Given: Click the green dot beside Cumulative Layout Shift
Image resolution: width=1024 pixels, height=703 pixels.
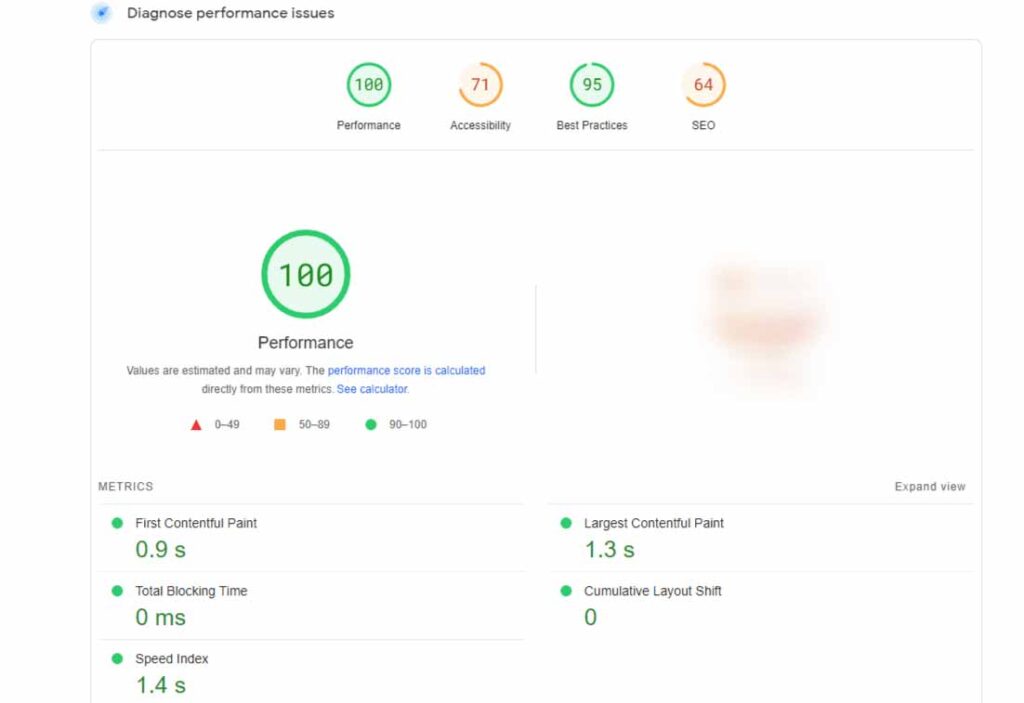Looking at the screenshot, I should pyautogui.click(x=568, y=590).
